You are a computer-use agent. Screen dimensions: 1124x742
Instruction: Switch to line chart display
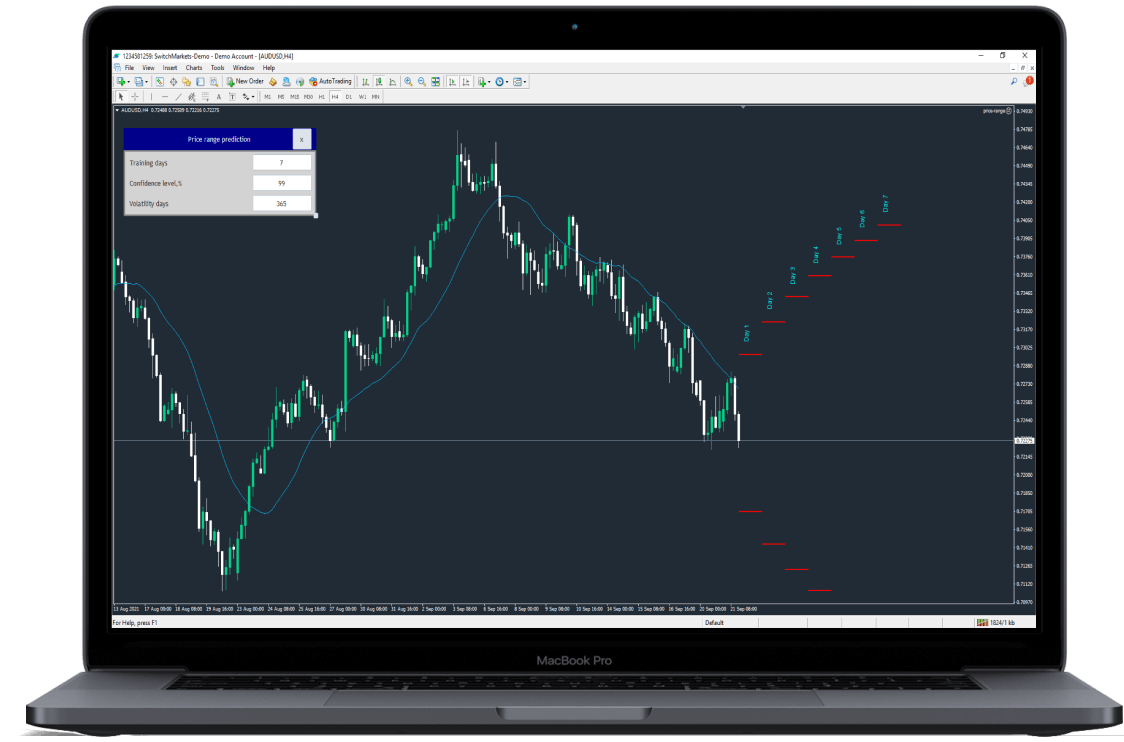[393, 82]
